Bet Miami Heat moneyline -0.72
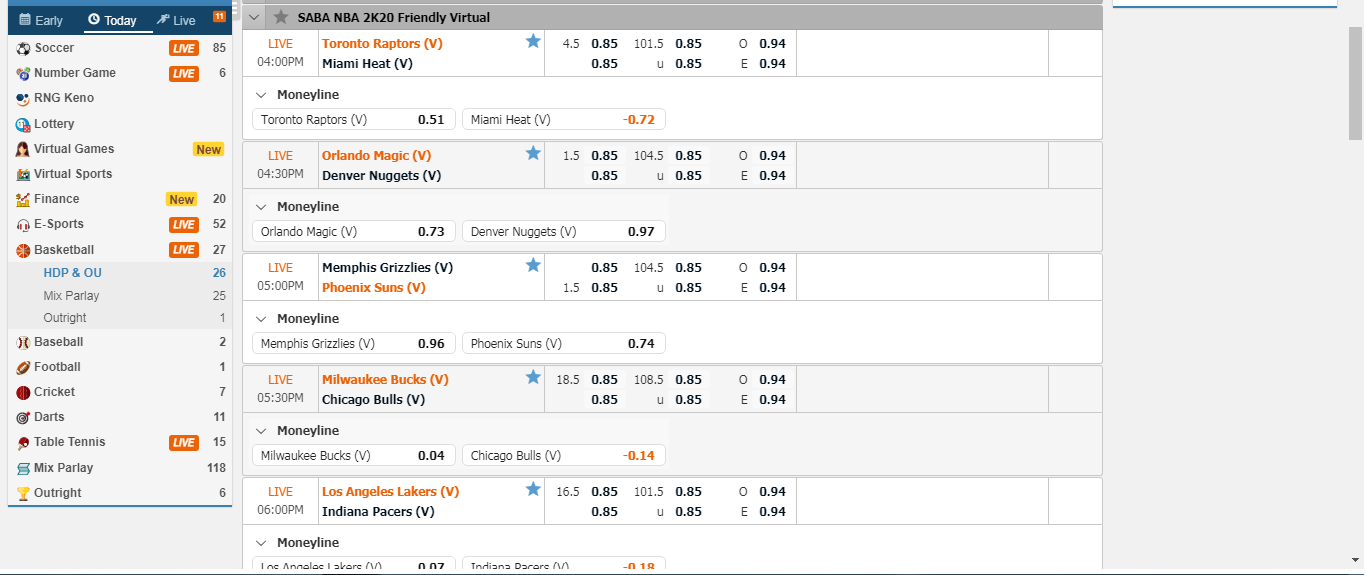This screenshot has height=575, width=1366. 563,119
